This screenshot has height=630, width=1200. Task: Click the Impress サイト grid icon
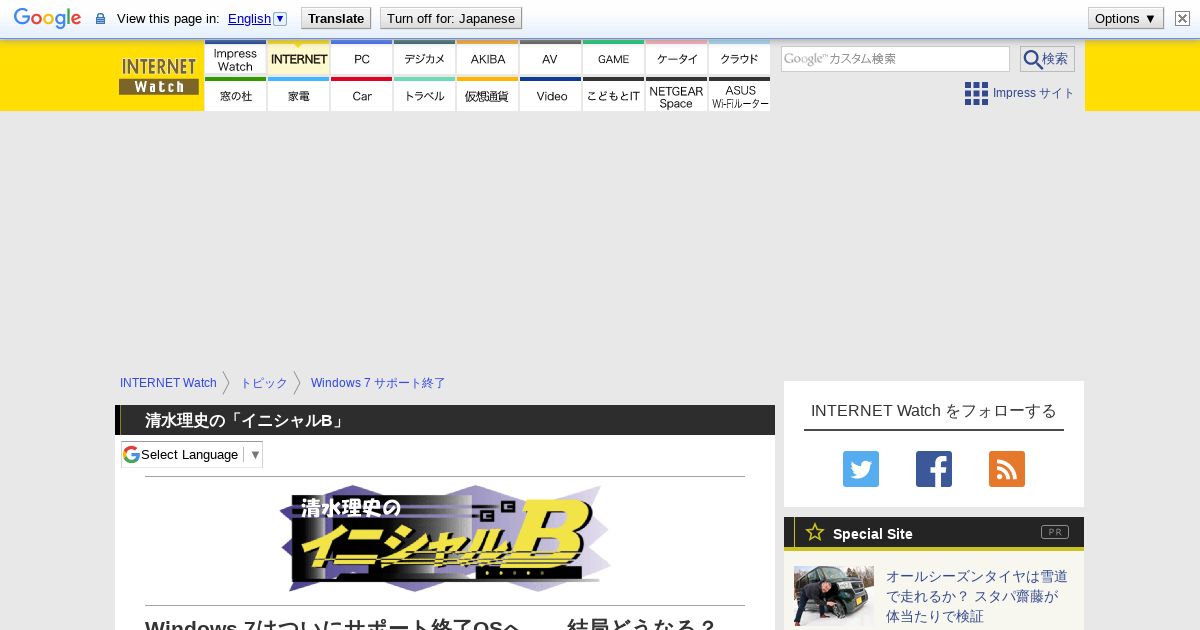[976, 93]
